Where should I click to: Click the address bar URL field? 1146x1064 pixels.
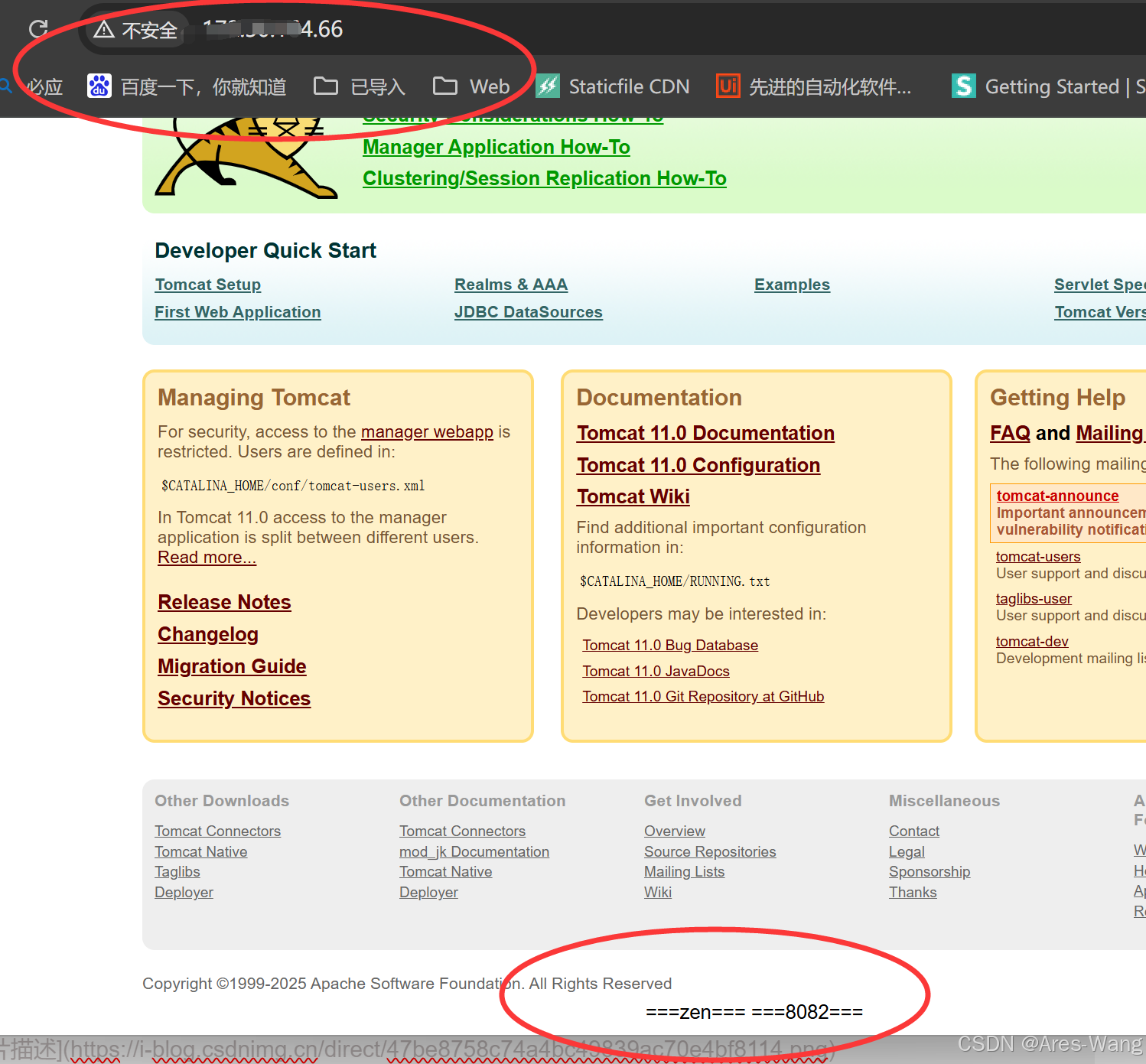[612, 30]
